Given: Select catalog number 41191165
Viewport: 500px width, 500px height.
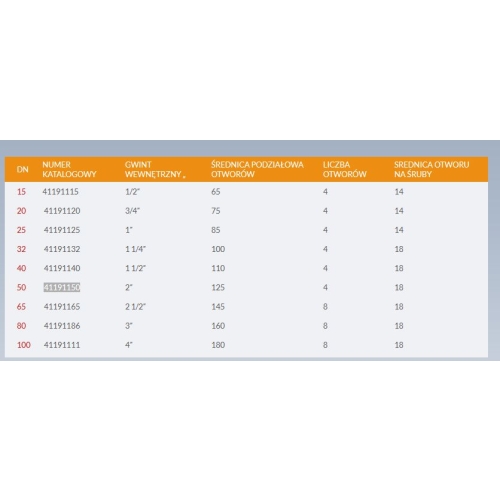Looking at the screenshot, I should 62,307.
